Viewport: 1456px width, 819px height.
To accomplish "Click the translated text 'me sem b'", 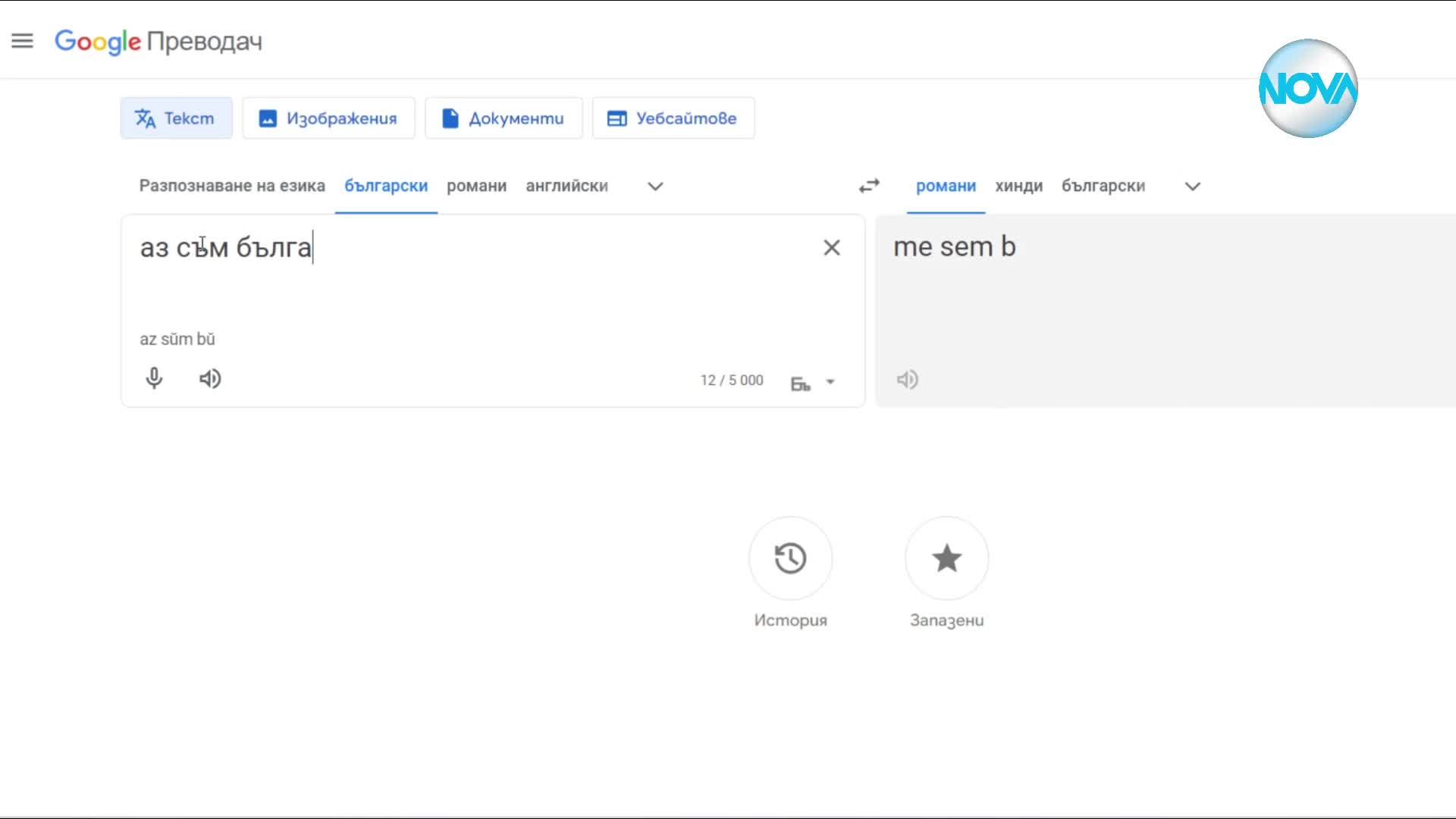I will click(954, 247).
